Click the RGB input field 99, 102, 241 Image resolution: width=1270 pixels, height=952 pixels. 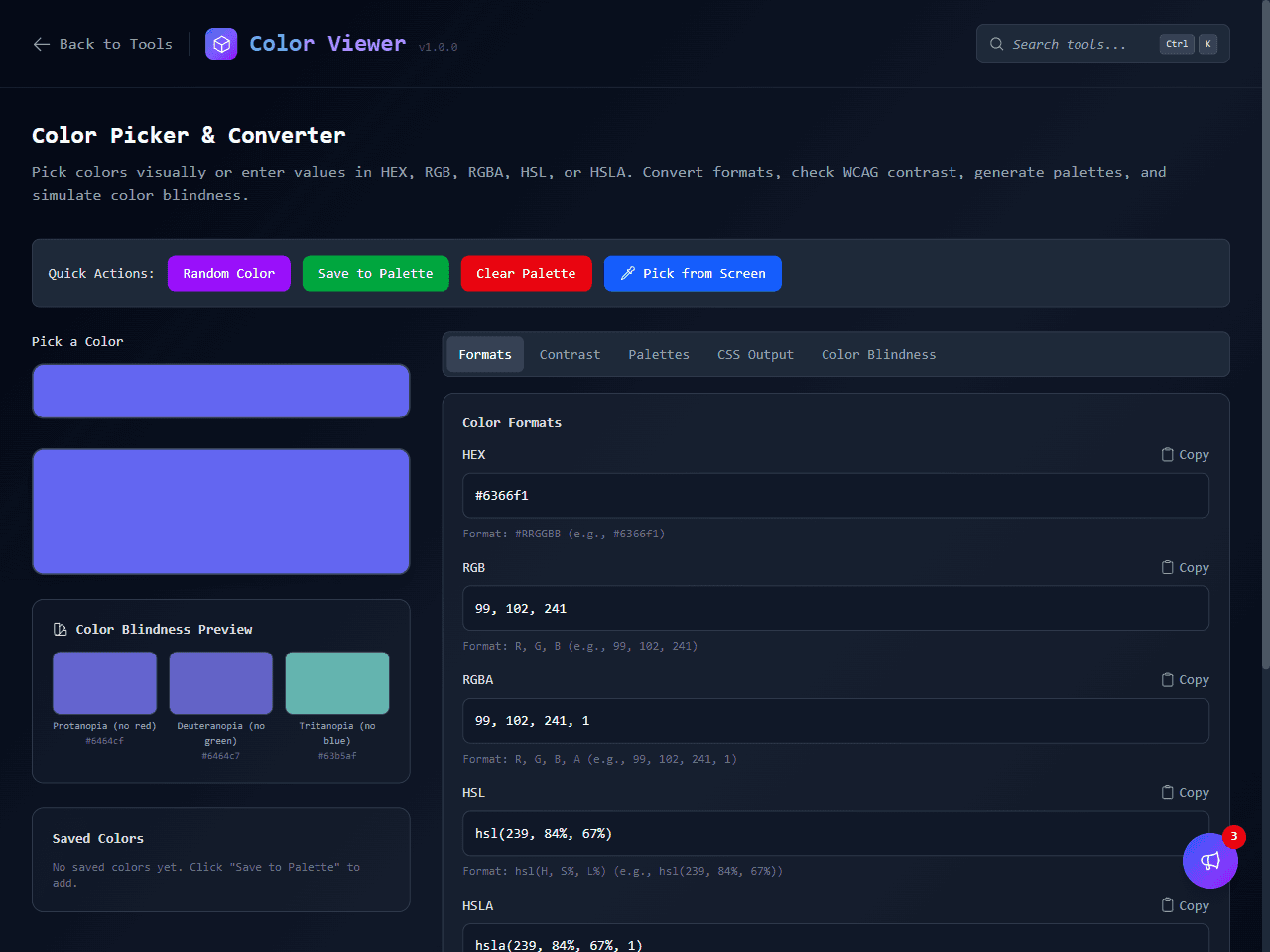[835, 608]
